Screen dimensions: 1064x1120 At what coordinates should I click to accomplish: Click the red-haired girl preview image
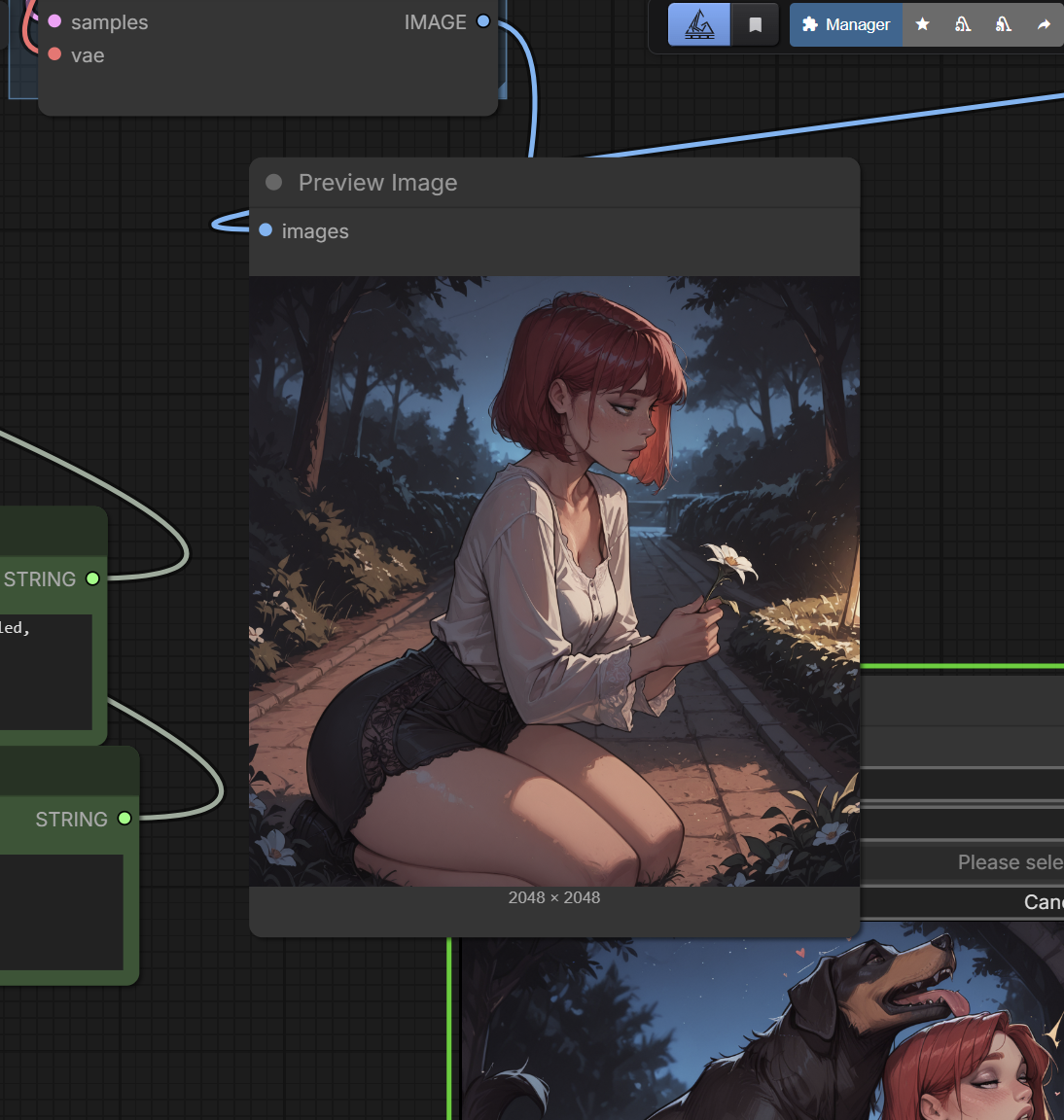click(554, 581)
